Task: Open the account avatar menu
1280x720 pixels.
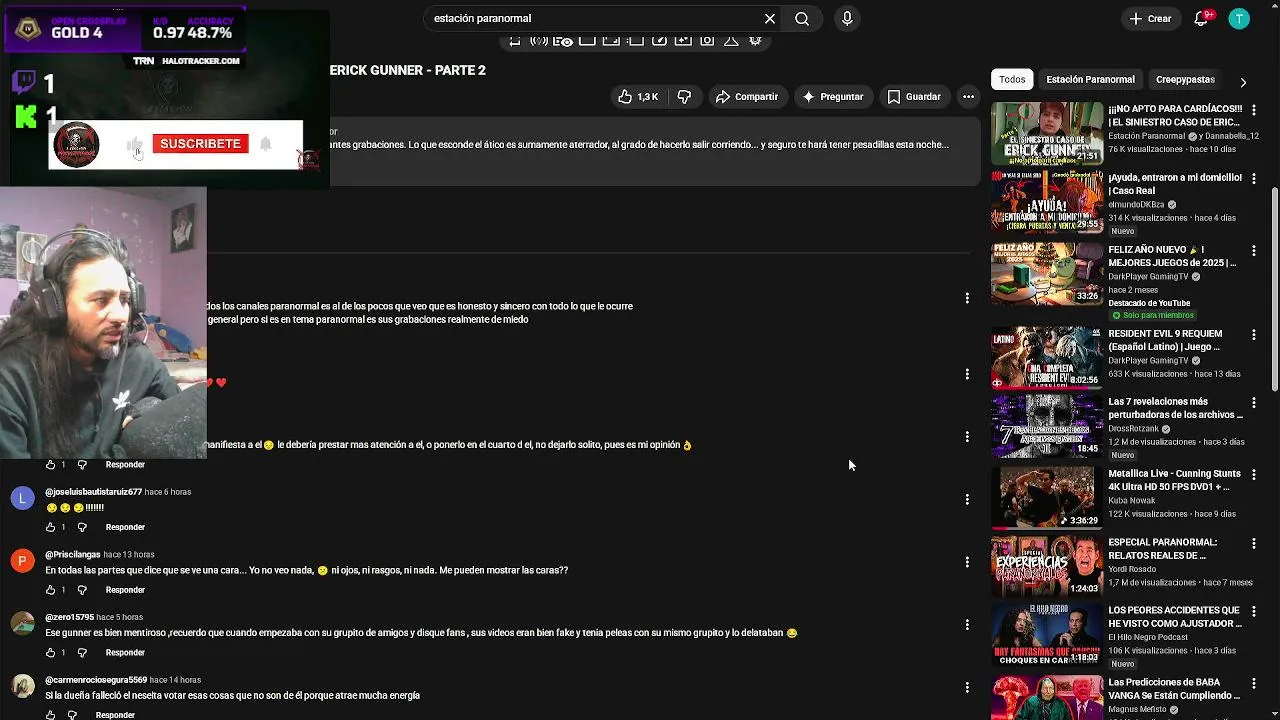Action: click(1239, 18)
